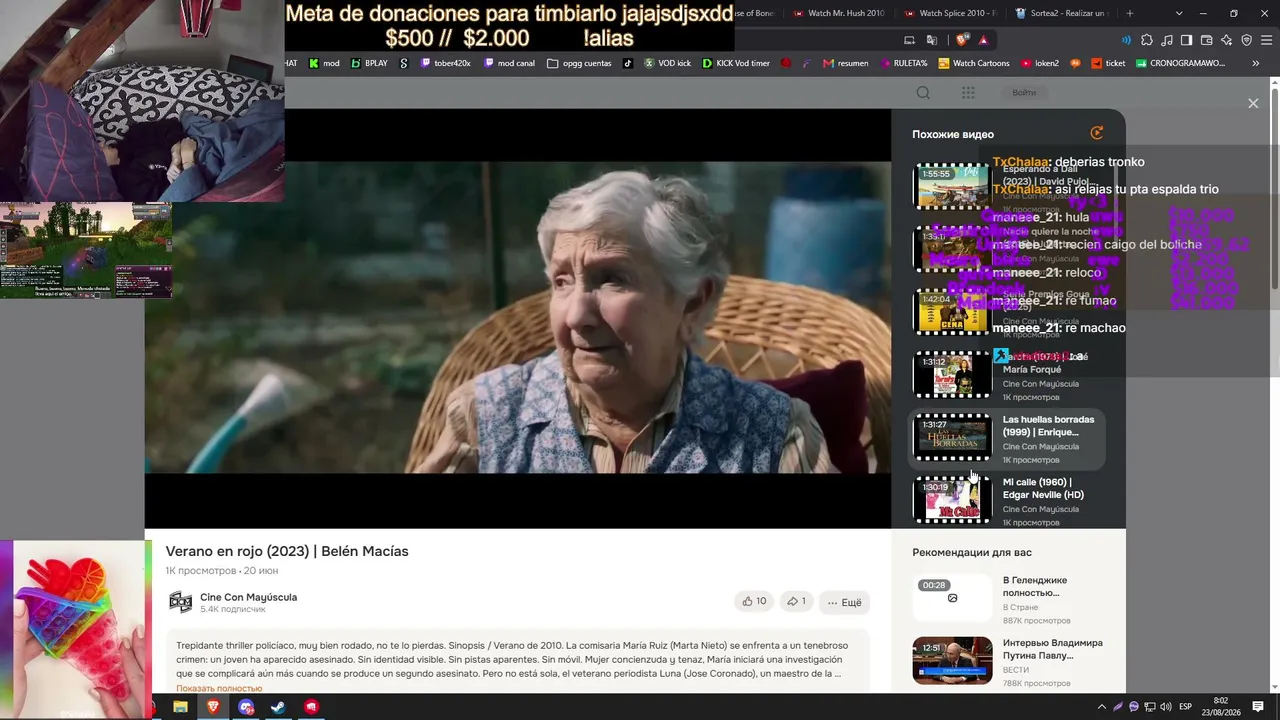This screenshot has height=720, width=1280.
Task: Open the Mi calle (1960) video title
Action: coord(1043,488)
